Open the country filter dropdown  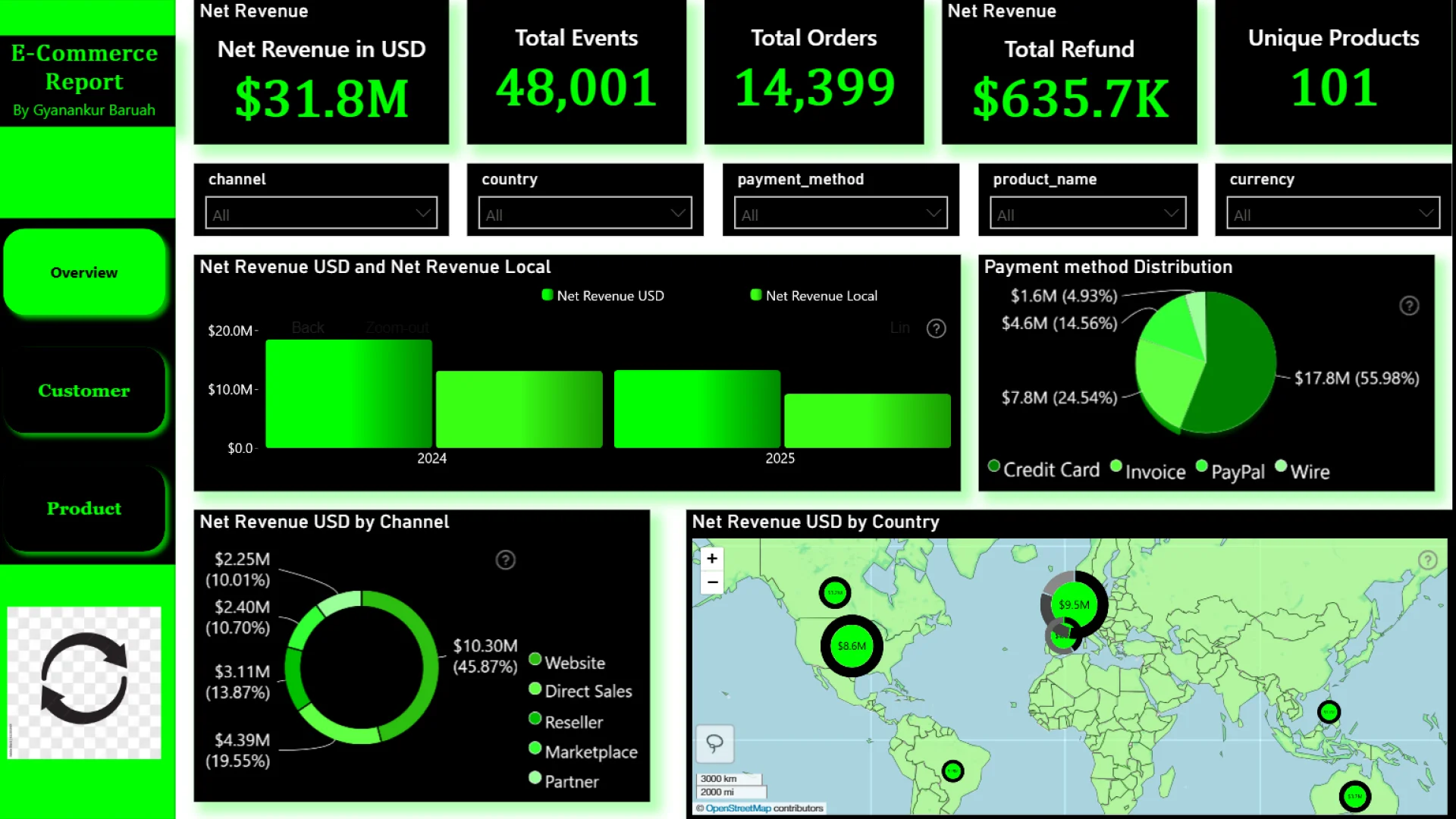pyautogui.click(x=585, y=213)
